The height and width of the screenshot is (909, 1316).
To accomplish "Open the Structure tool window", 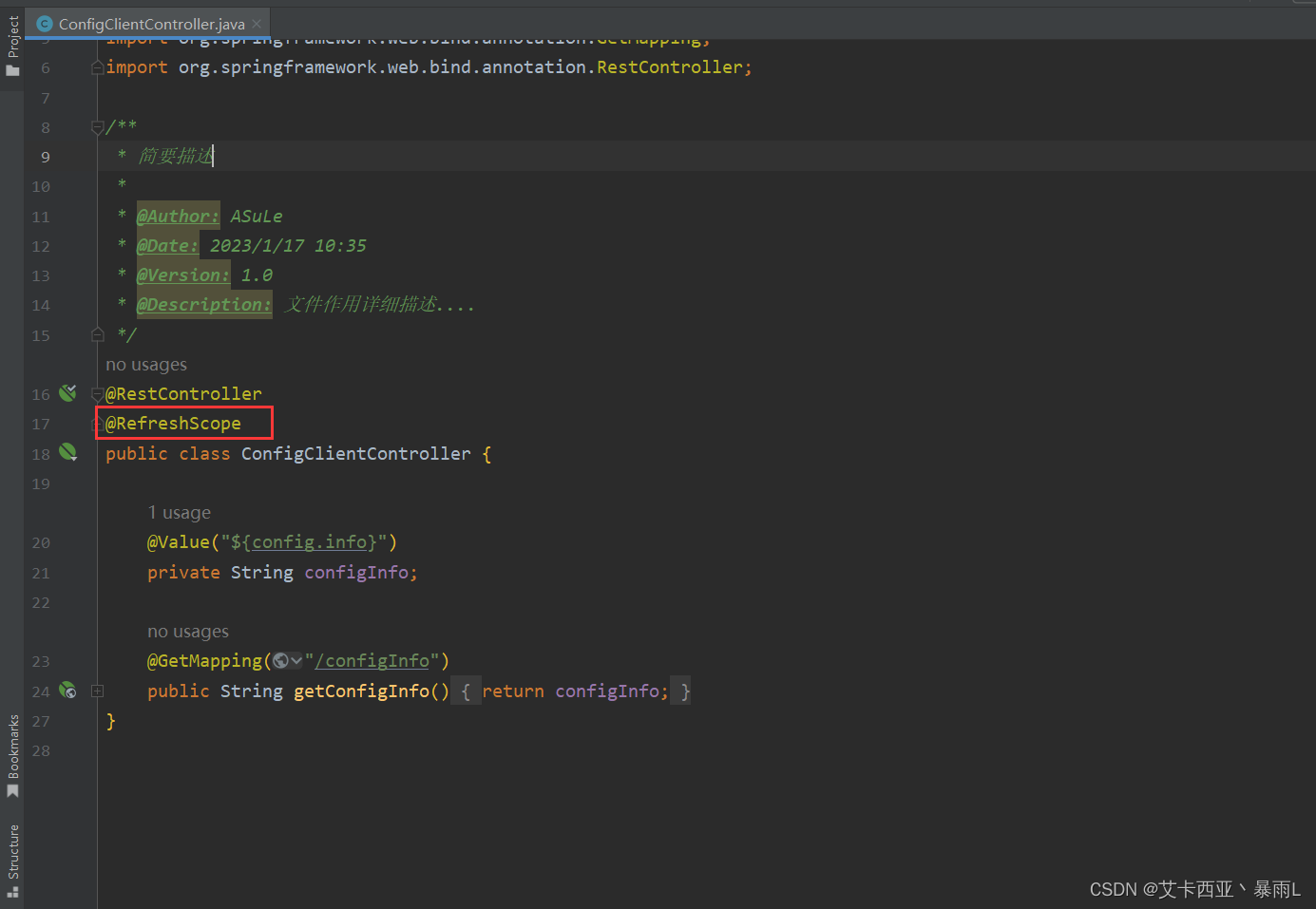I will 12,861.
